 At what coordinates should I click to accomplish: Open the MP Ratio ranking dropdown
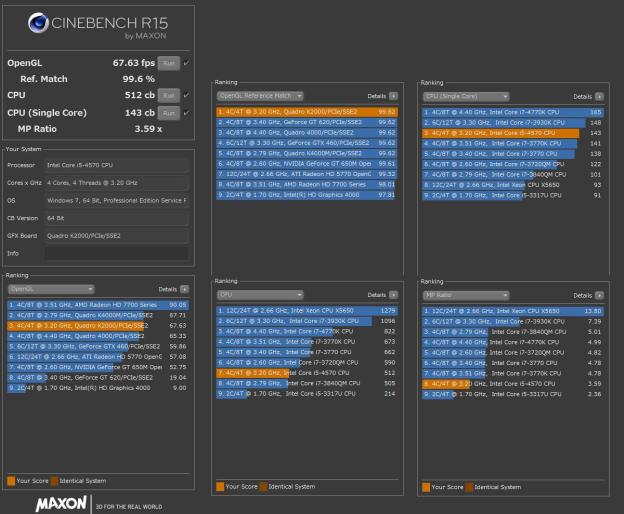tap(466, 295)
